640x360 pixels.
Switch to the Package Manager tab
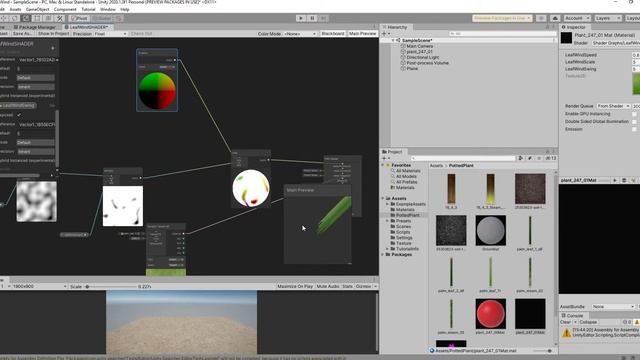coord(34,27)
